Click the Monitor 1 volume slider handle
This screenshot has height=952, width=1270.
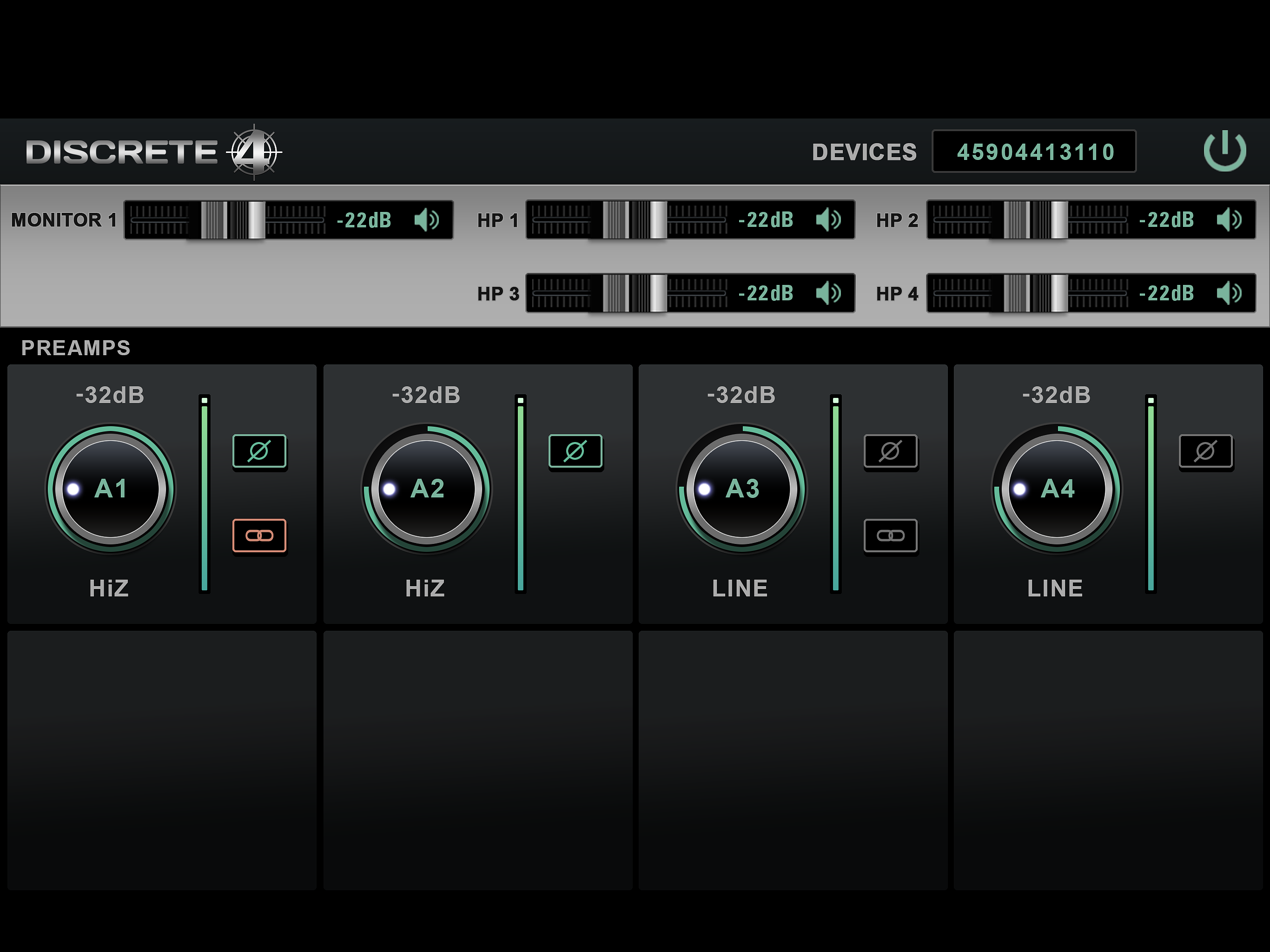click(x=232, y=220)
